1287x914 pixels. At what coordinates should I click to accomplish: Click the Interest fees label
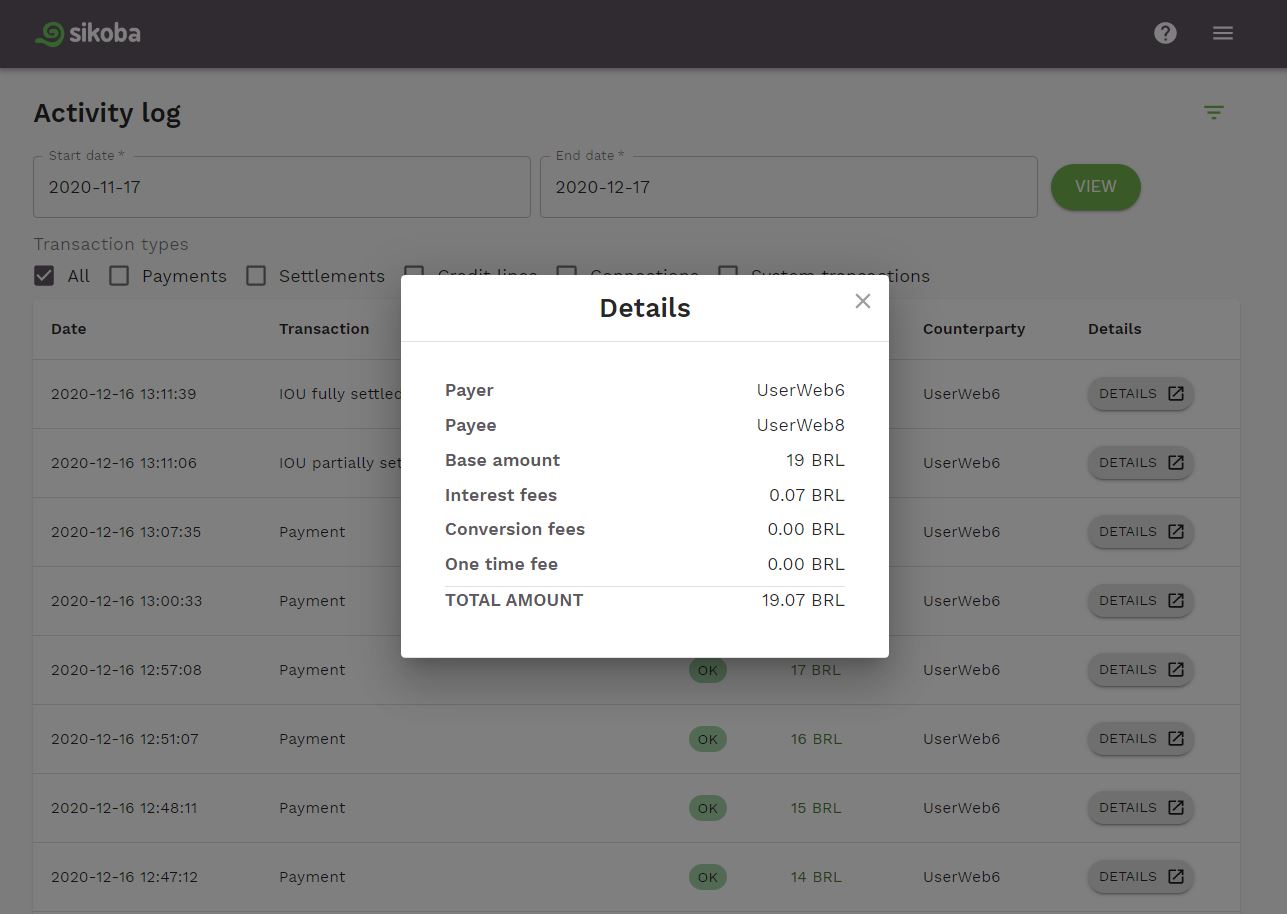[x=501, y=495]
